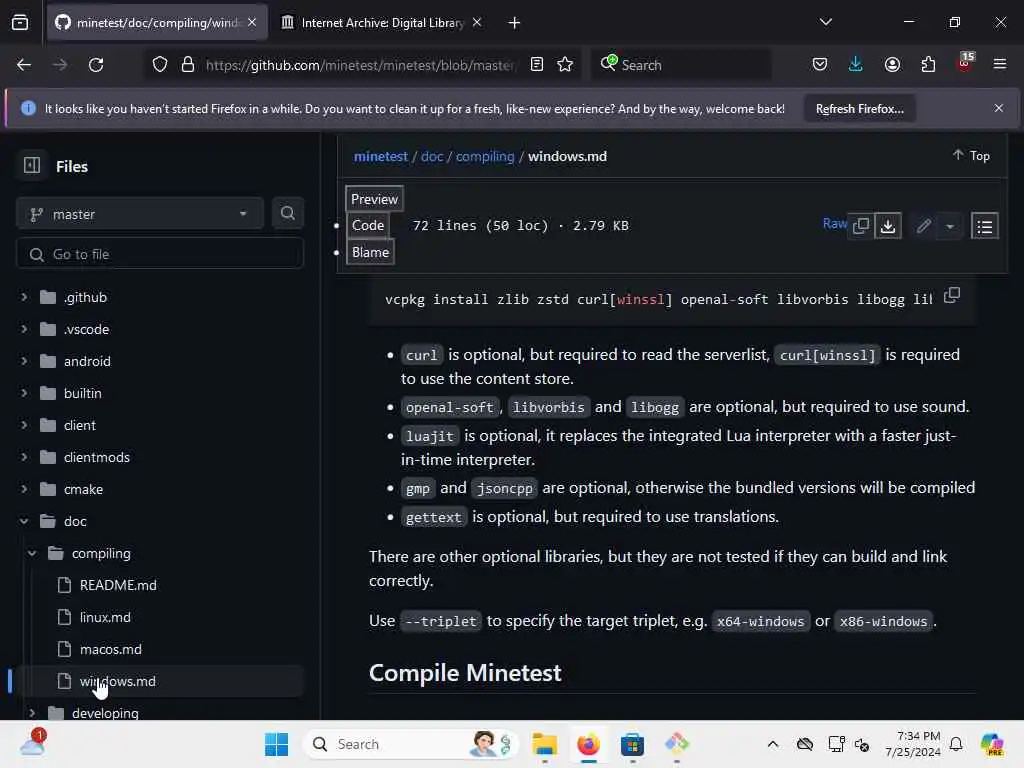Viewport: 1024px width, 768px height.
Task: Download the raw windows.md file
Action: (888, 226)
